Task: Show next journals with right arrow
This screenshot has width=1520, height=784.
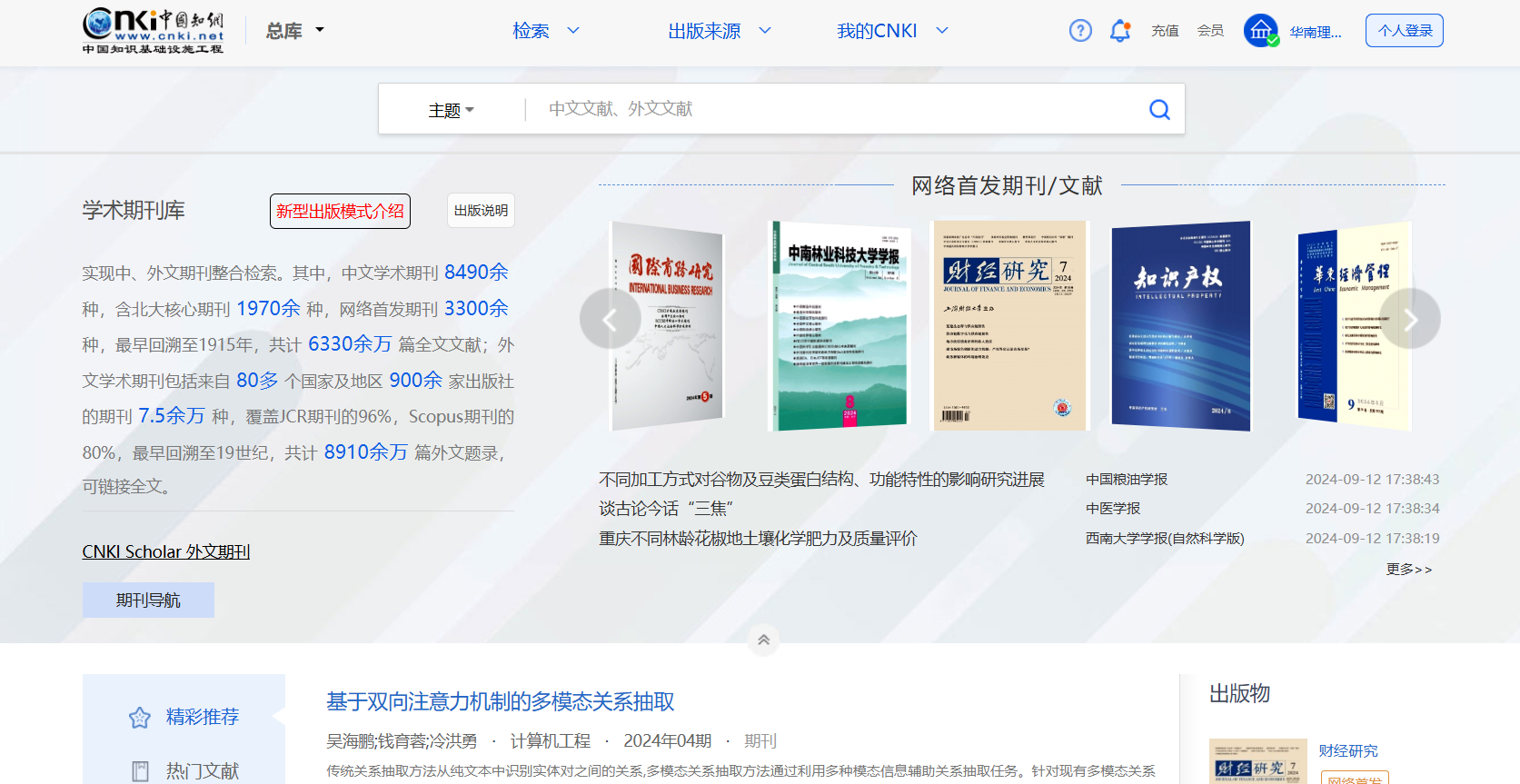Action: [1410, 319]
